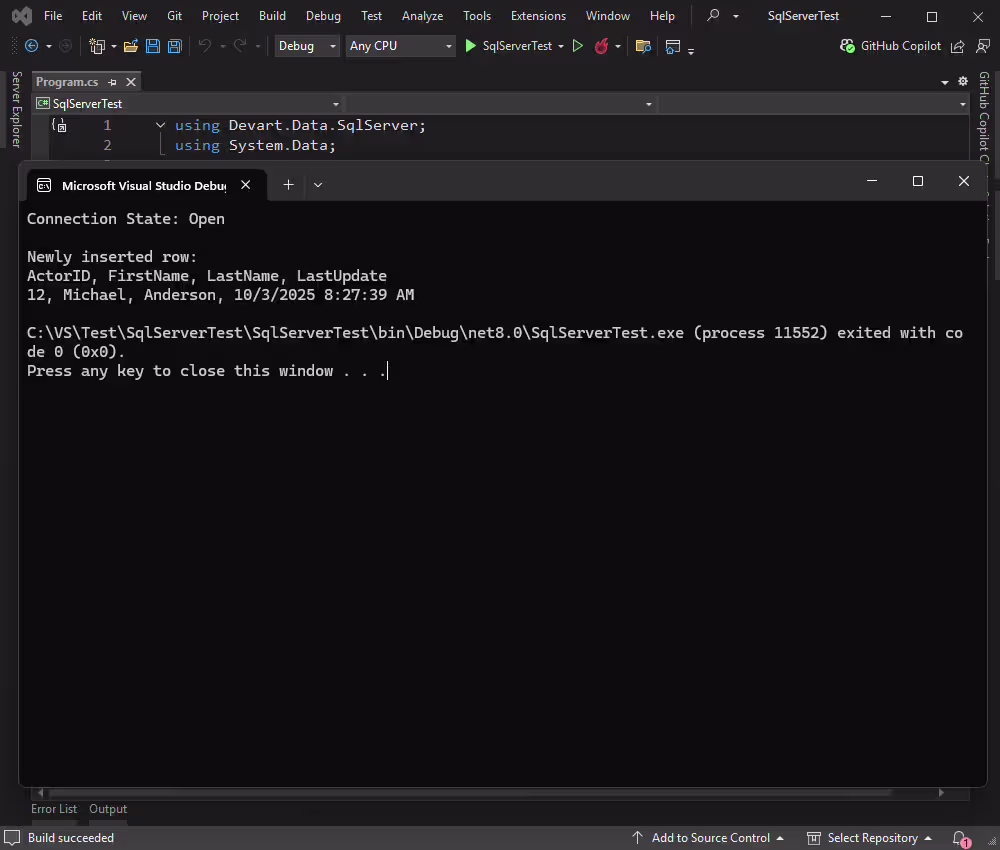The image size is (1000, 850).
Task: Open notifications with the bell icon
Action: [x=958, y=838]
